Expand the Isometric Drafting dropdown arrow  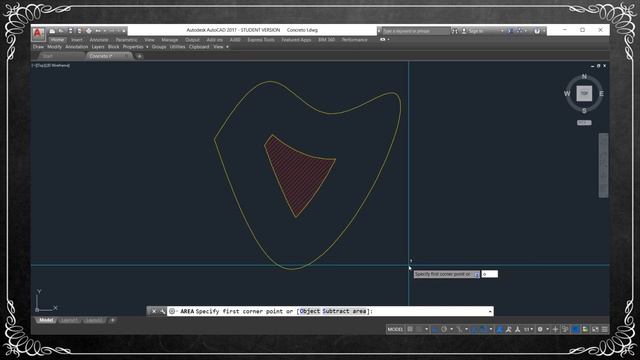click(x=467, y=329)
